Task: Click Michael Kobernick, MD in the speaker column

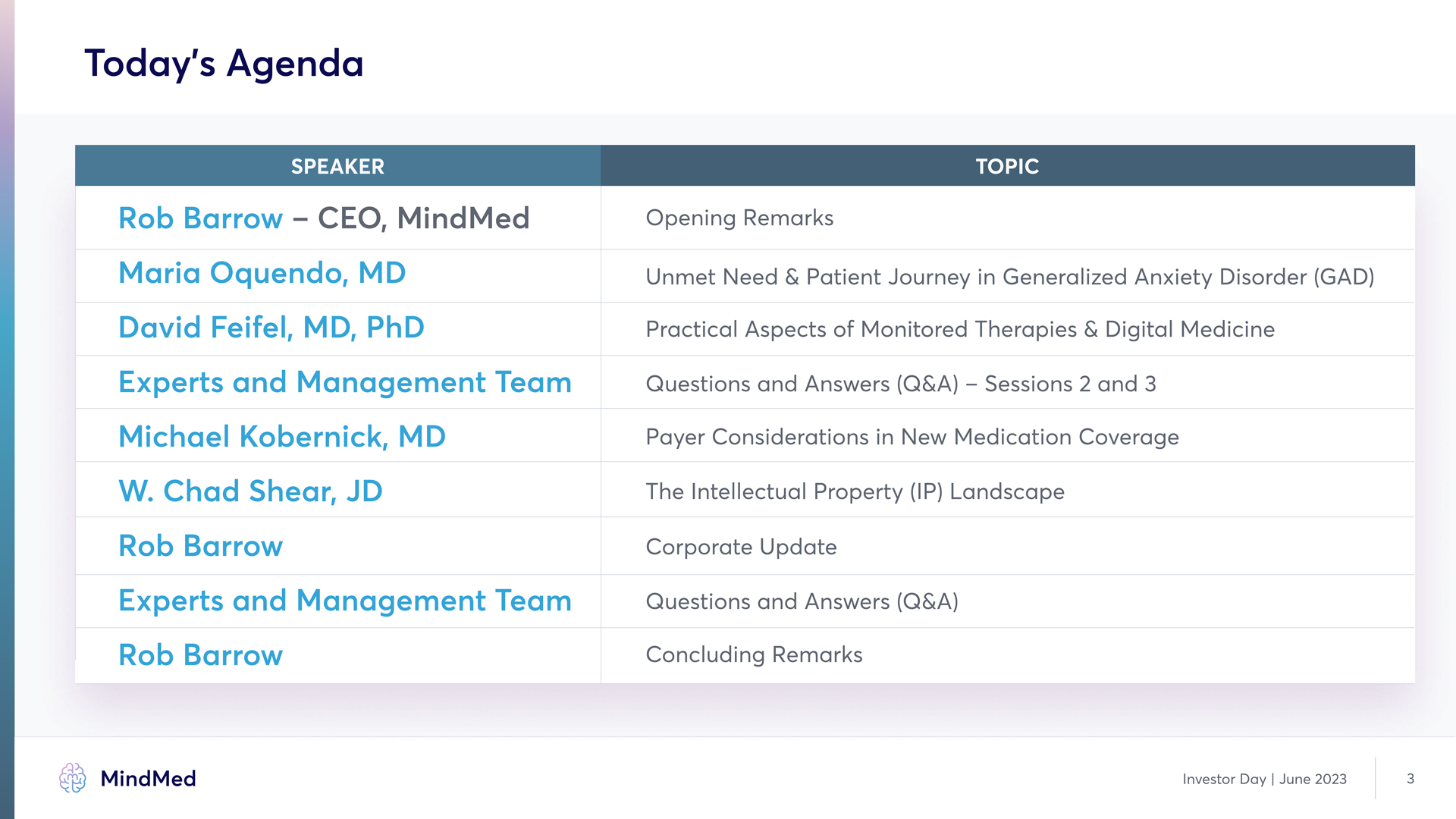Action: [x=282, y=437]
